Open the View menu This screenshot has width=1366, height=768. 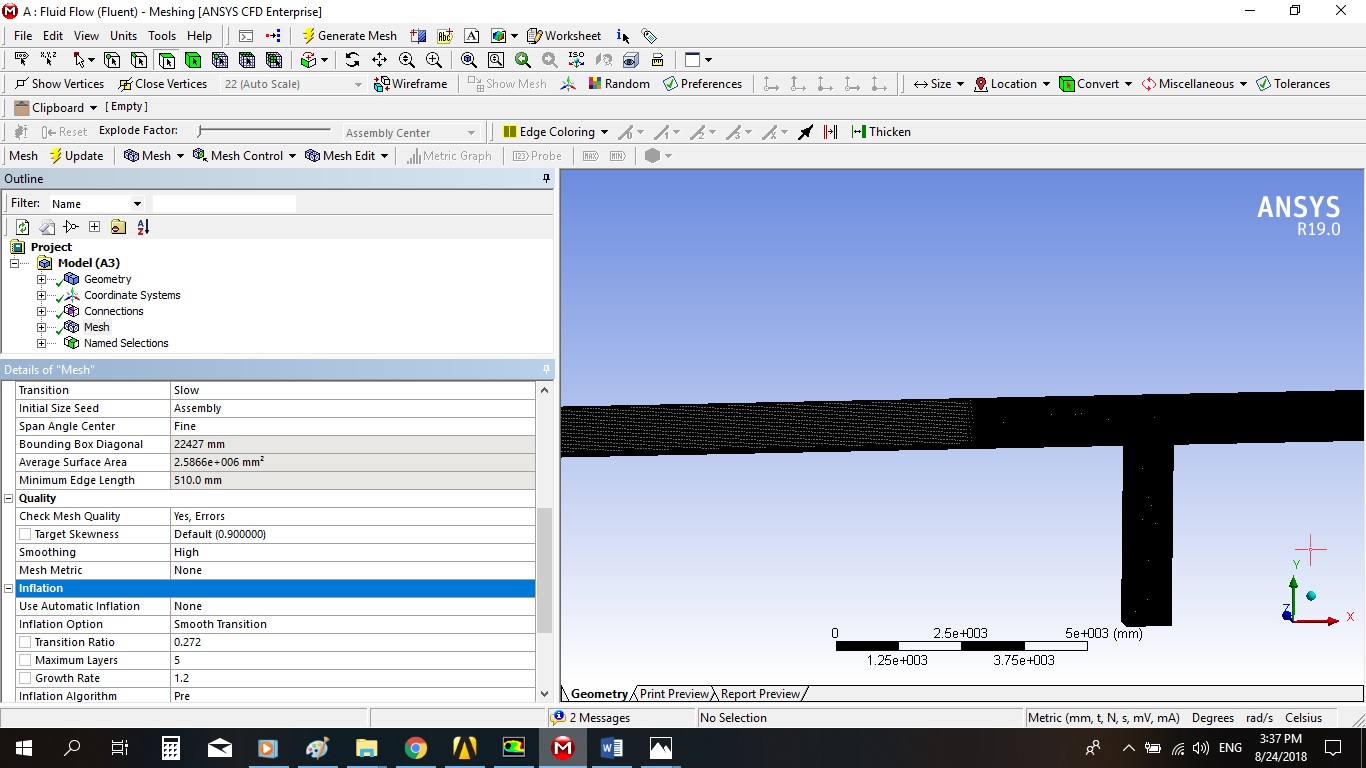[x=87, y=36]
